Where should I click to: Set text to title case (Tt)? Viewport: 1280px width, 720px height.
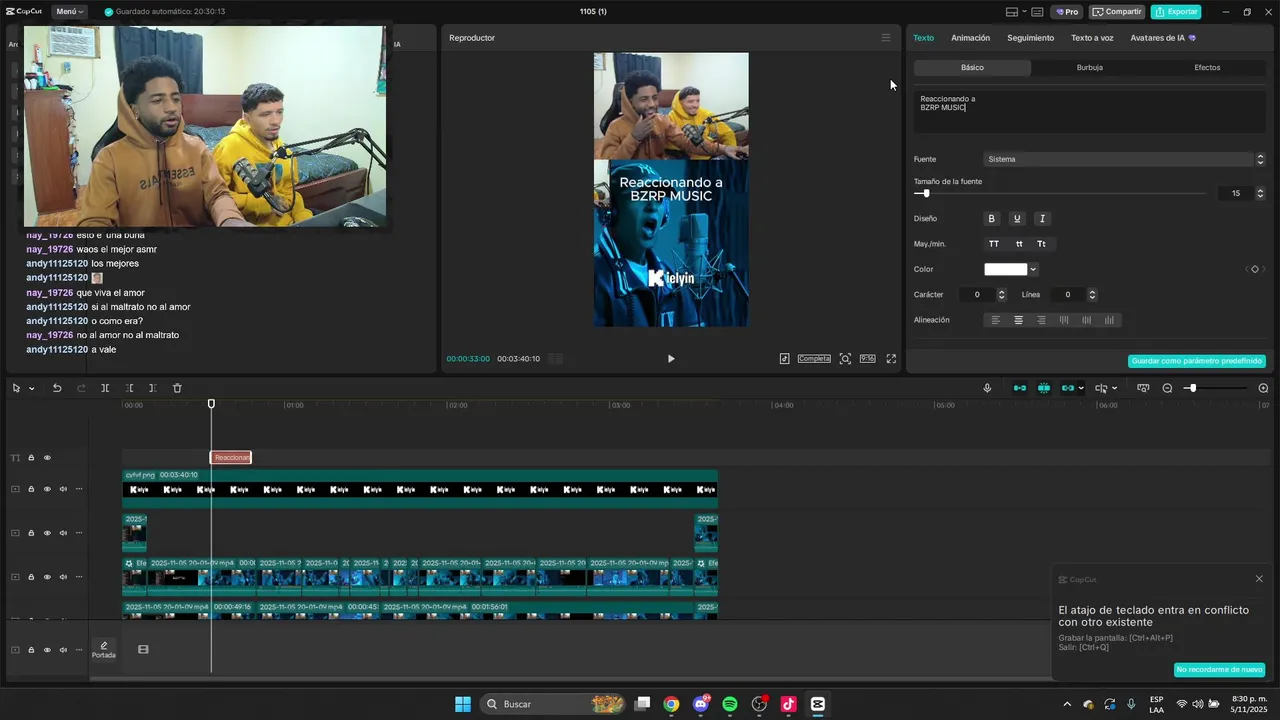pyautogui.click(x=1041, y=244)
